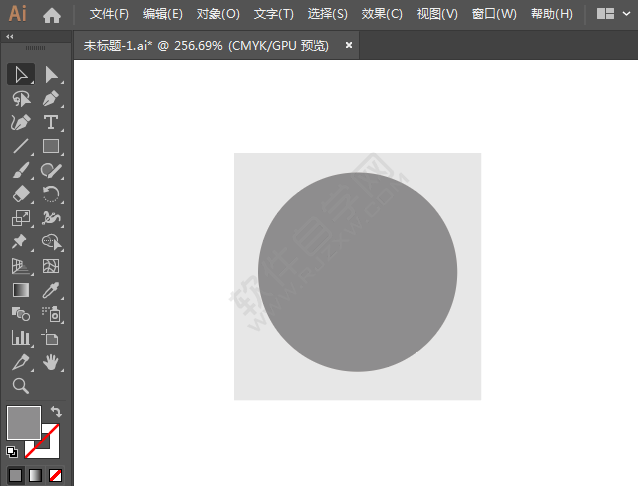Open the 窗口(W) menu
638x486 pixels.
[494, 14]
